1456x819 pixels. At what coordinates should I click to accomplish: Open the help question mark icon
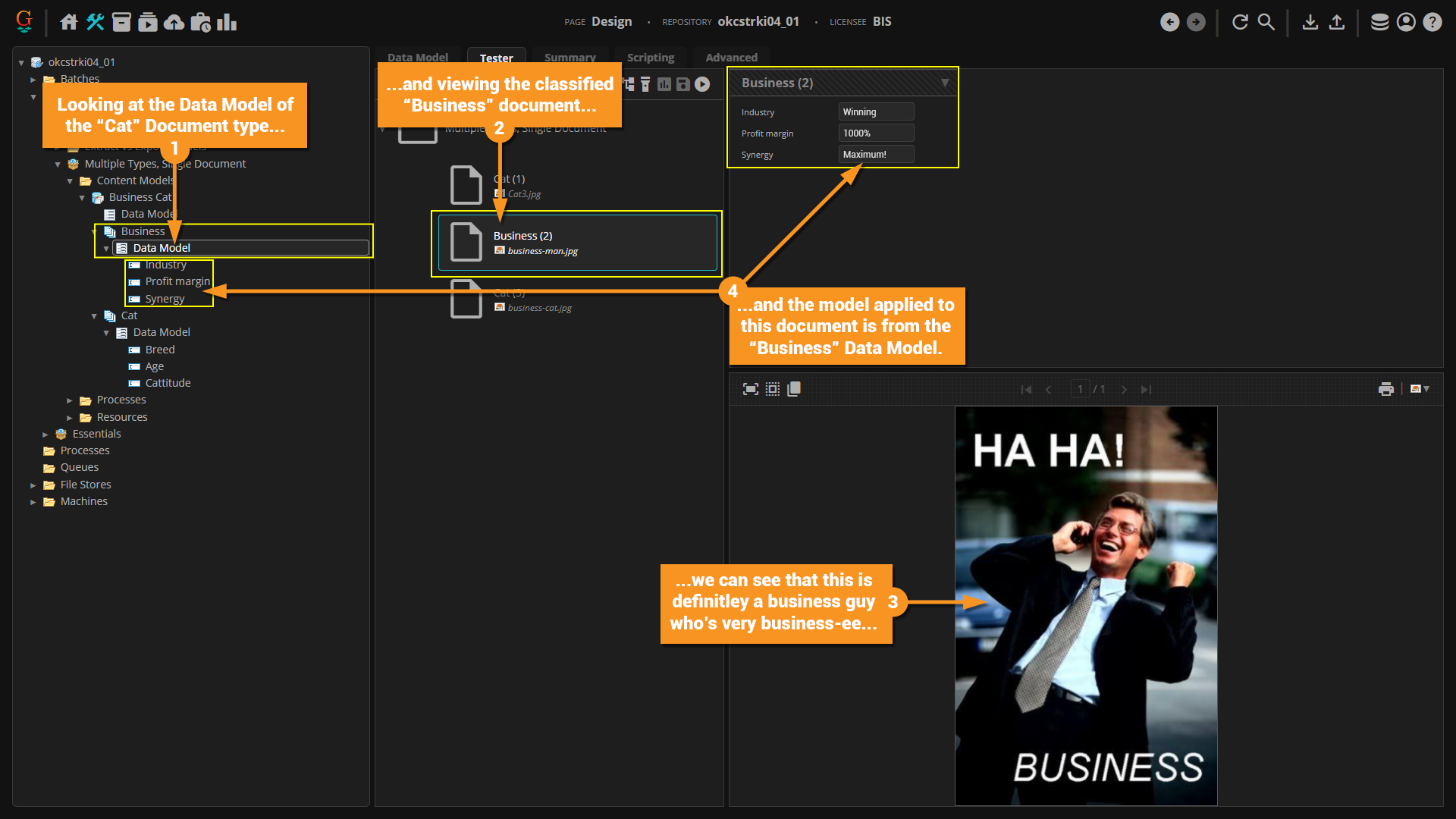pos(1432,22)
